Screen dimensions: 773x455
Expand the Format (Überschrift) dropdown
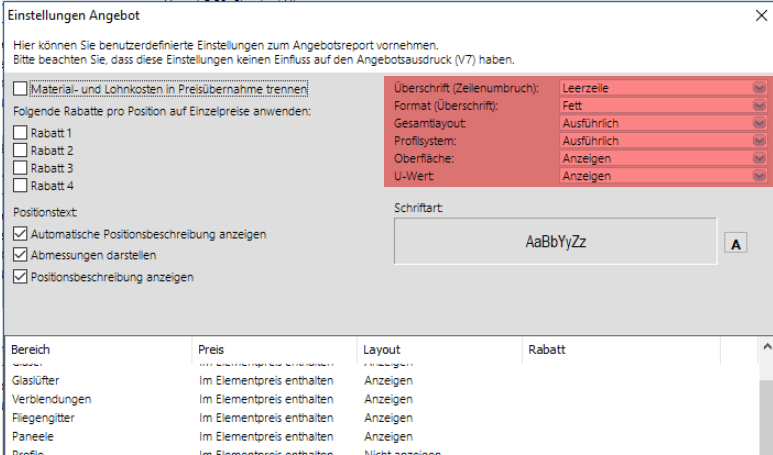pyautogui.click(x=759, y=105)
